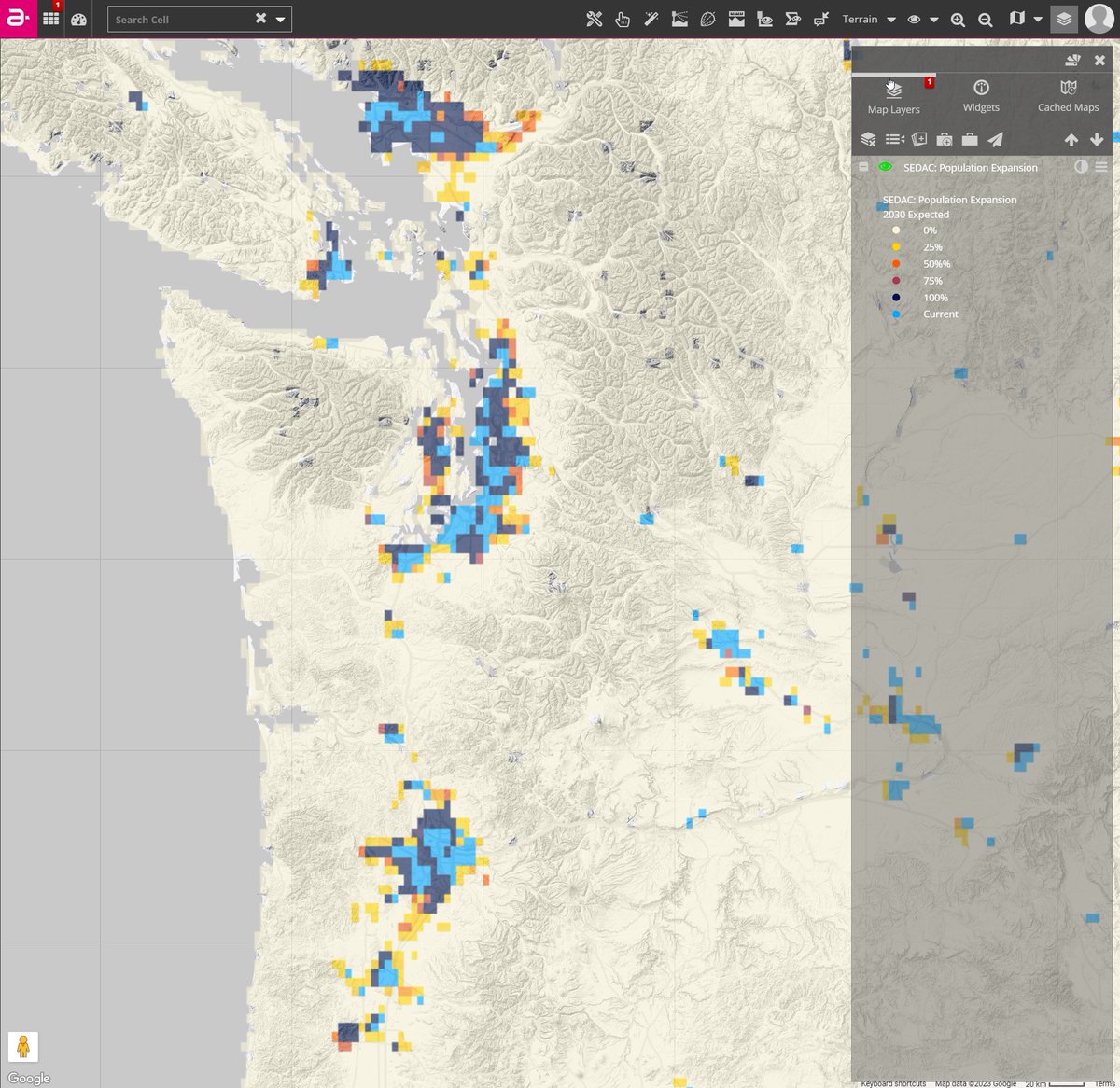Open the tools wrench-and-screwdriver icon

click(595, 19)
